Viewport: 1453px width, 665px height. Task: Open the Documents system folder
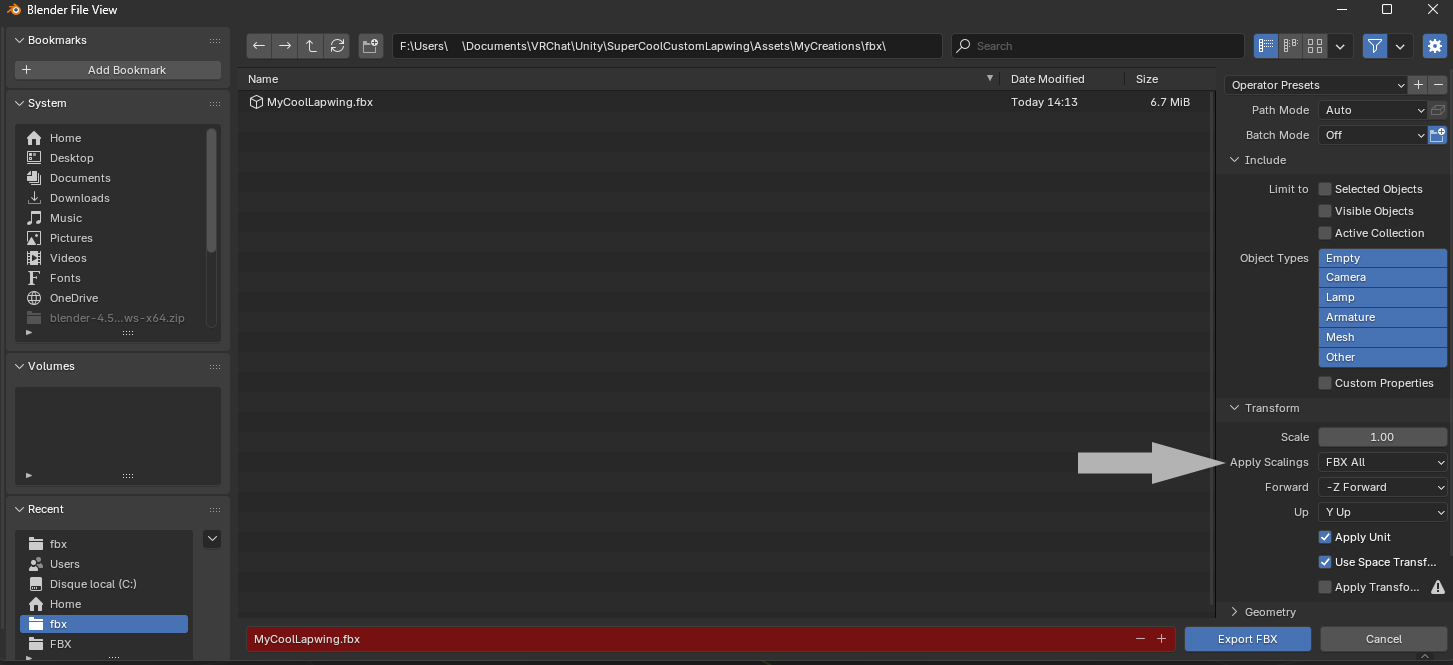pyautogui.click(x=80, y=178)
